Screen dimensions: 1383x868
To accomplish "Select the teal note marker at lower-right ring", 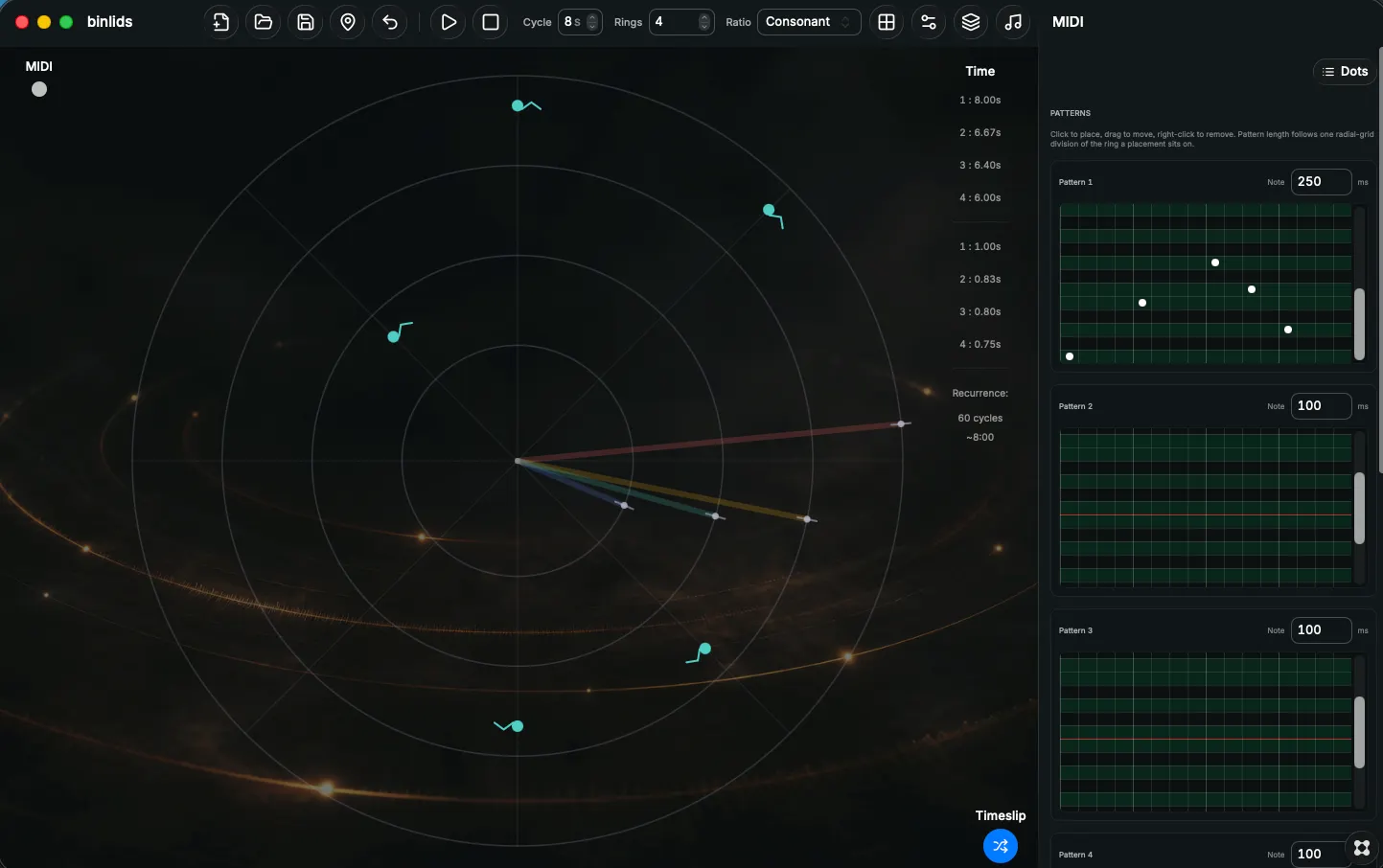I will pyautogui.click(x=704, y=649).
